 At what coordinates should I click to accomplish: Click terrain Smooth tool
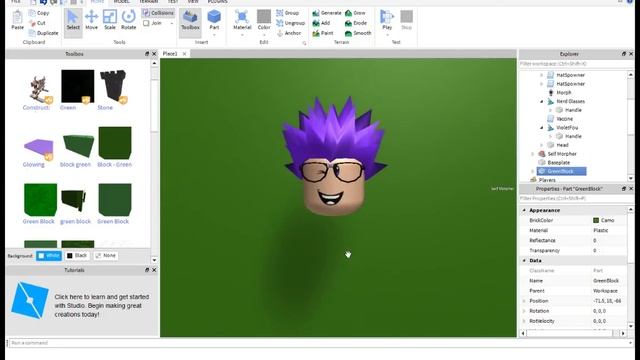pos(358,33)
